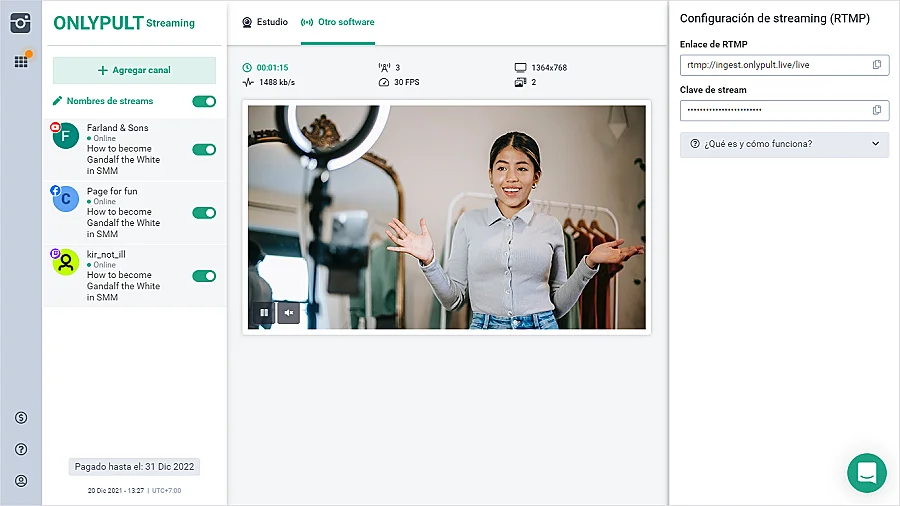This screenshot has height=506, width=900.
Task: Open the apps grid menu icon
Action: point(20,62)
